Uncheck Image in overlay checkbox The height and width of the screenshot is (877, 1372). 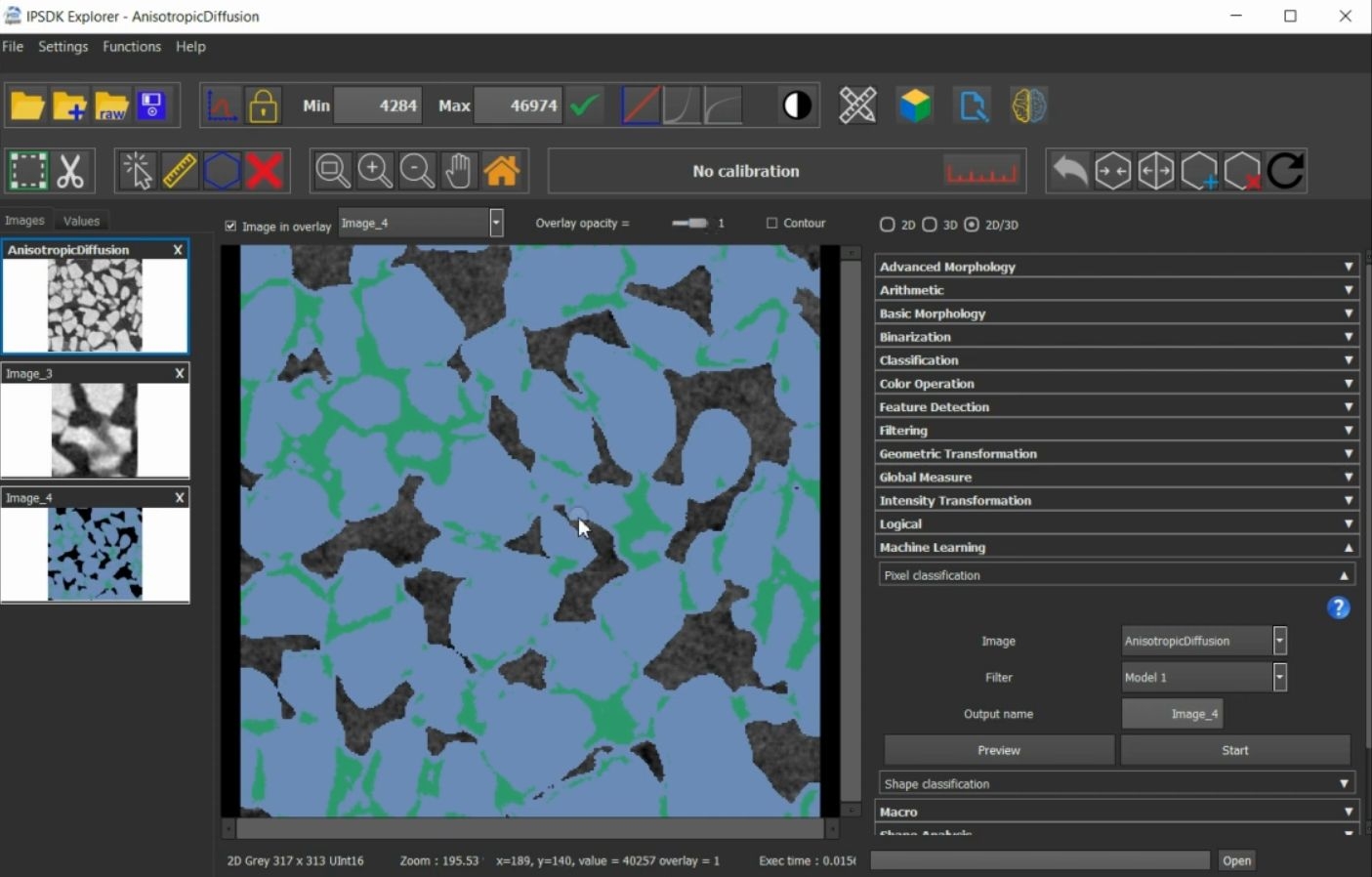point(231,226)
